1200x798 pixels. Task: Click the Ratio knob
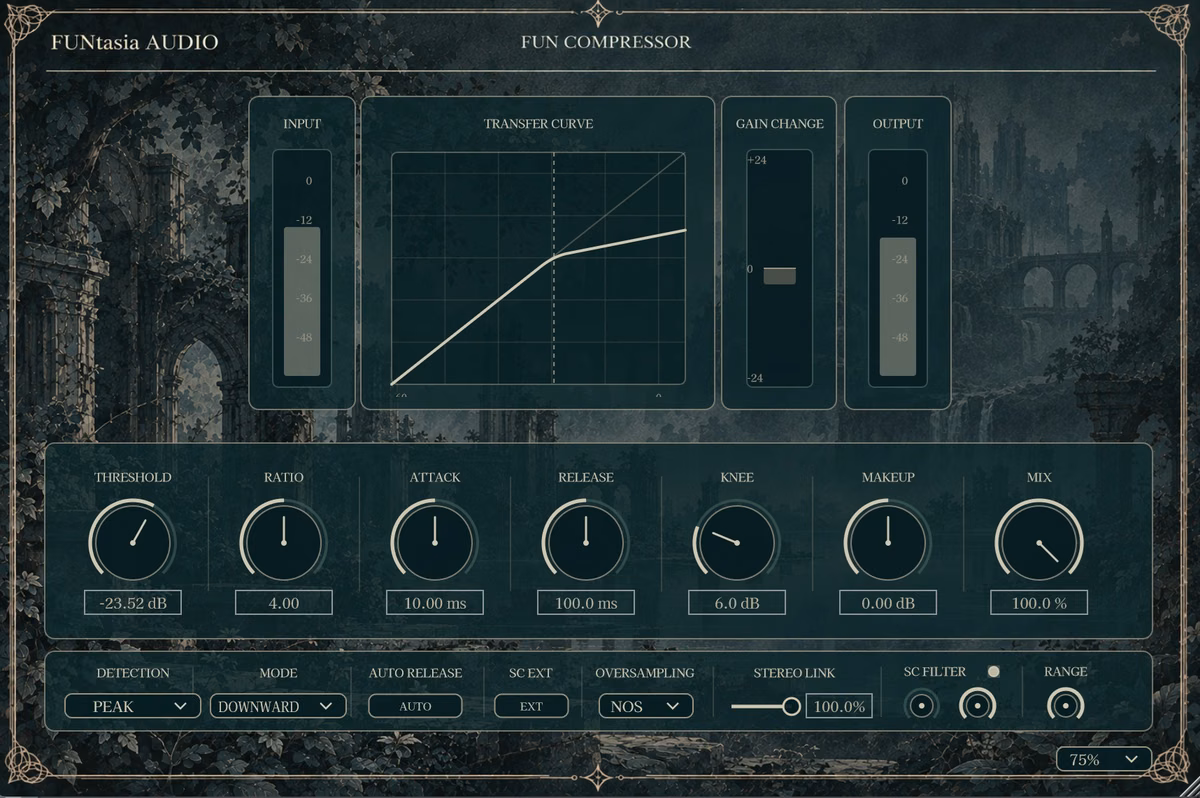(283, 542)
